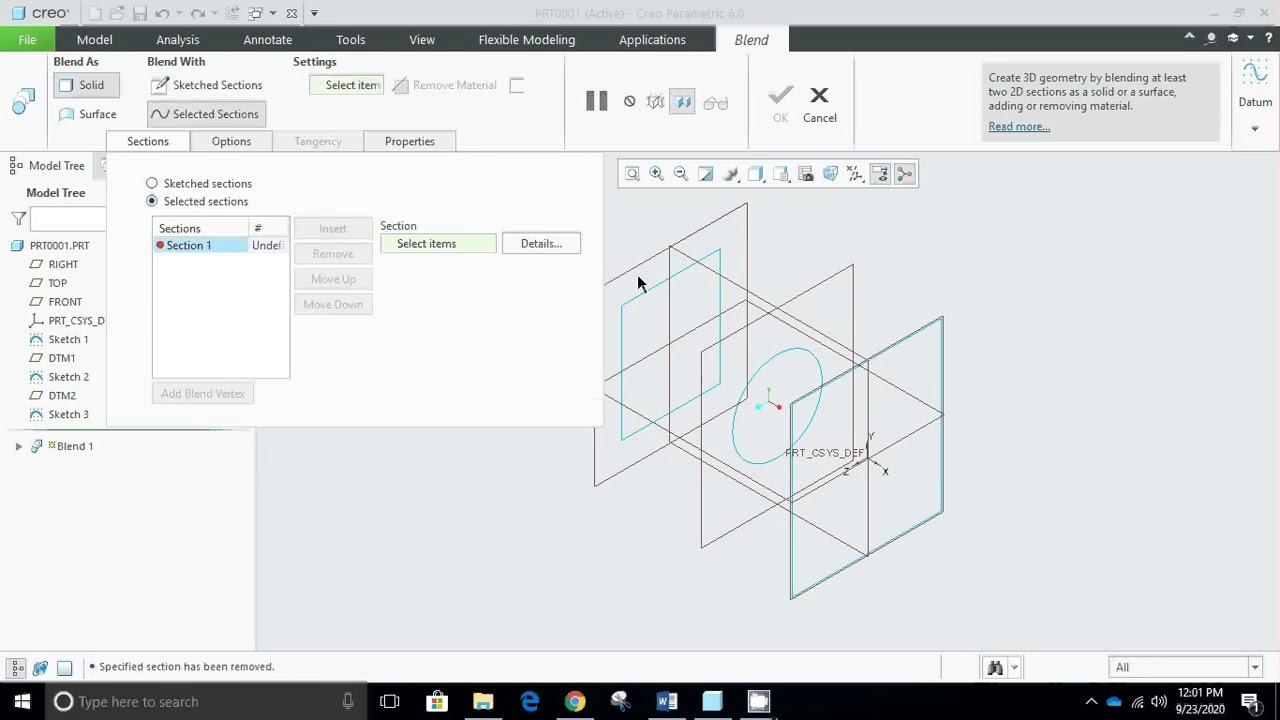Viewport: 1280px width, 720px height.
Task: Select the Sketched sections radio button
Action: pos(152,183)
